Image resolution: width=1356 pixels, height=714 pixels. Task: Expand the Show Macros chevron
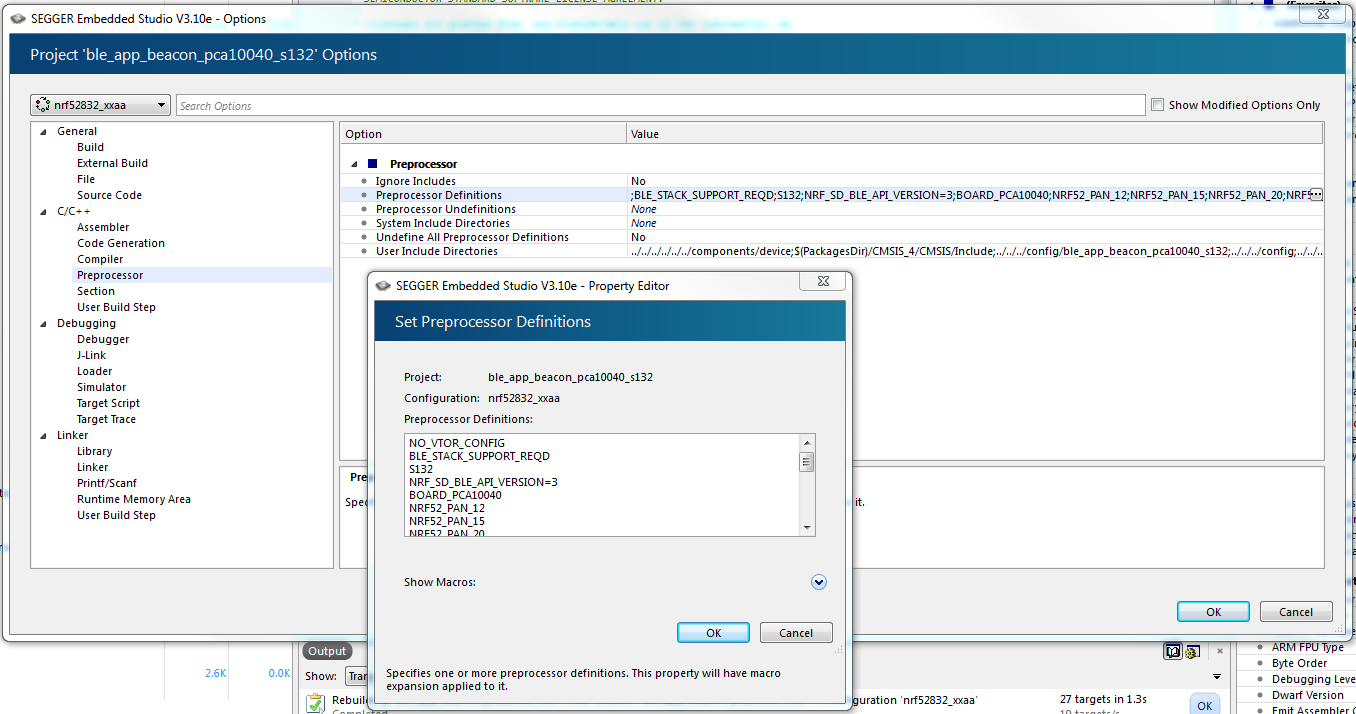click(819, 582)
